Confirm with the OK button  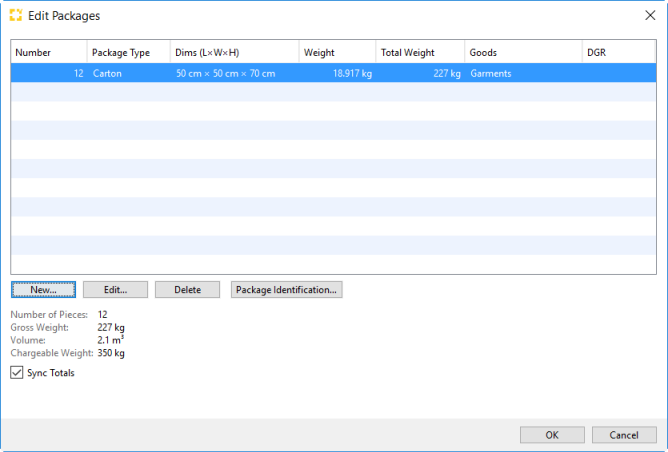pos(552,435)
